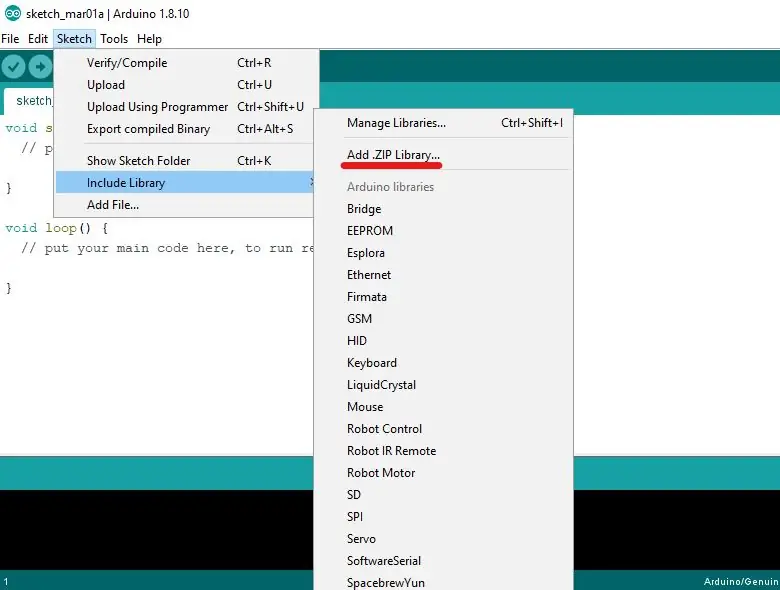Include the EEPROM library
This screenshot has width=780, height=590.
click(x=444, y=230)
